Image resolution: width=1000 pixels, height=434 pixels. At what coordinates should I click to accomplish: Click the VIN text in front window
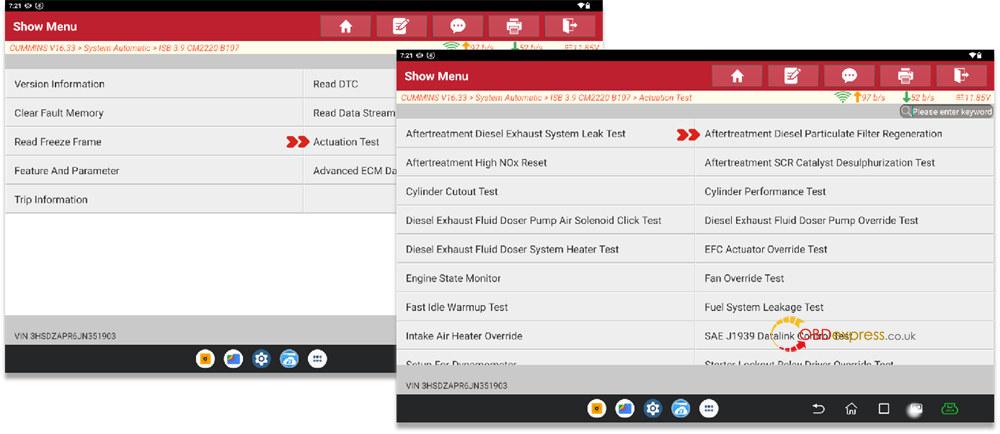(457, 386)
